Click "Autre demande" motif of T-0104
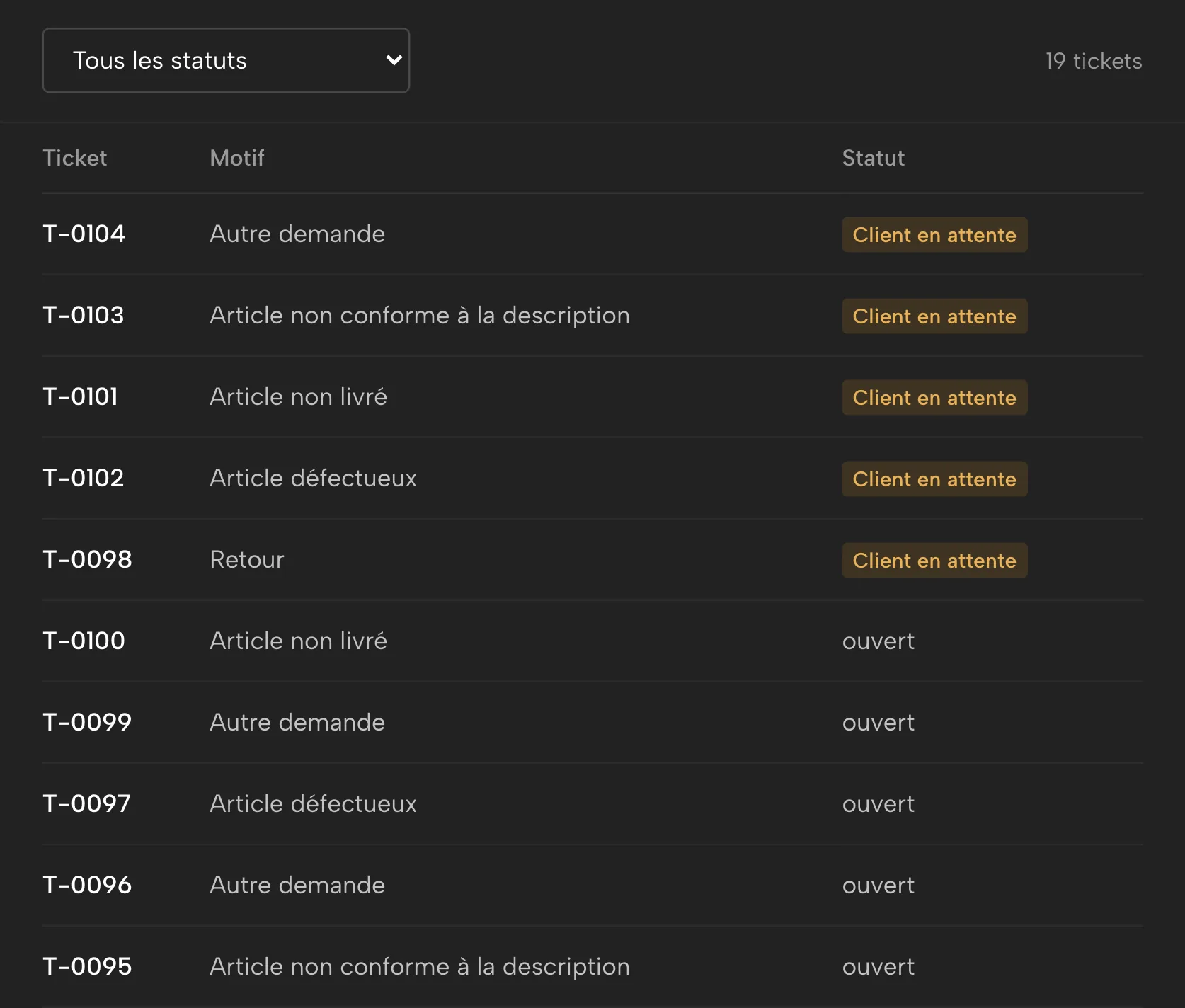The height and width of the screenshot is (1008, 1185). [x=297, y=234]
